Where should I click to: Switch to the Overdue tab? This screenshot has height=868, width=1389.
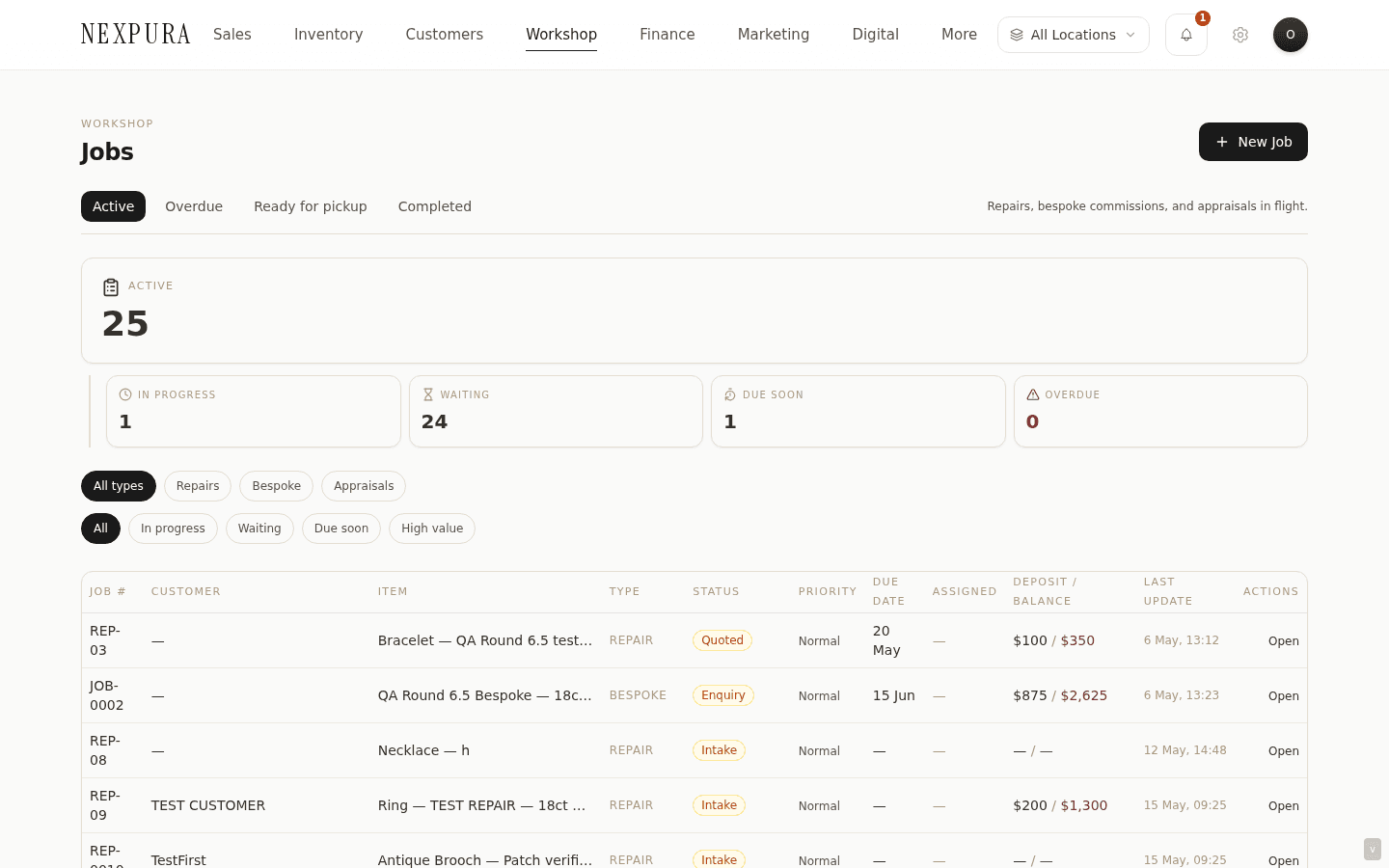pos(194,206)
